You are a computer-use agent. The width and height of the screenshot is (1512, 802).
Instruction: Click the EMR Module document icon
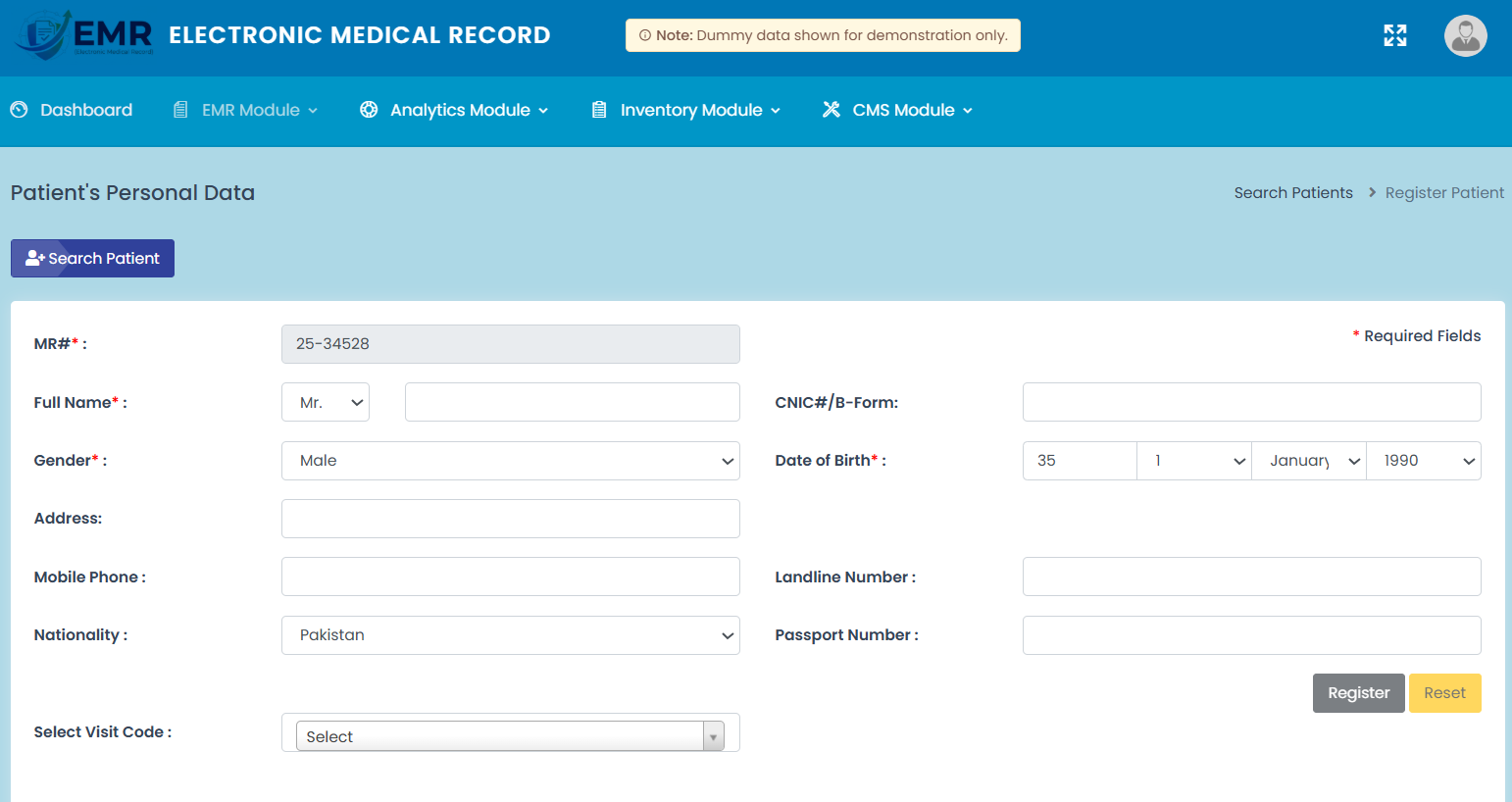(180, 110)
